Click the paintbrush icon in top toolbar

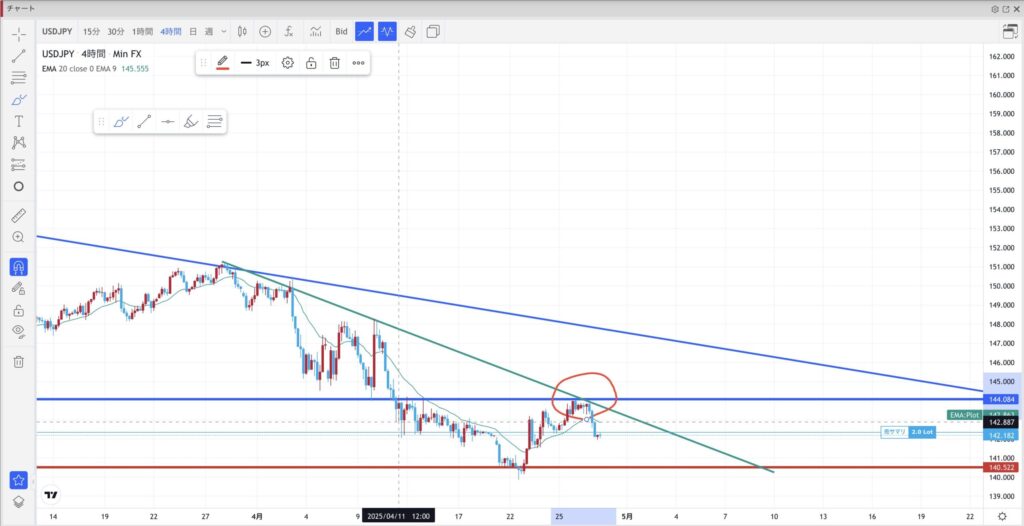click(410, 31)
